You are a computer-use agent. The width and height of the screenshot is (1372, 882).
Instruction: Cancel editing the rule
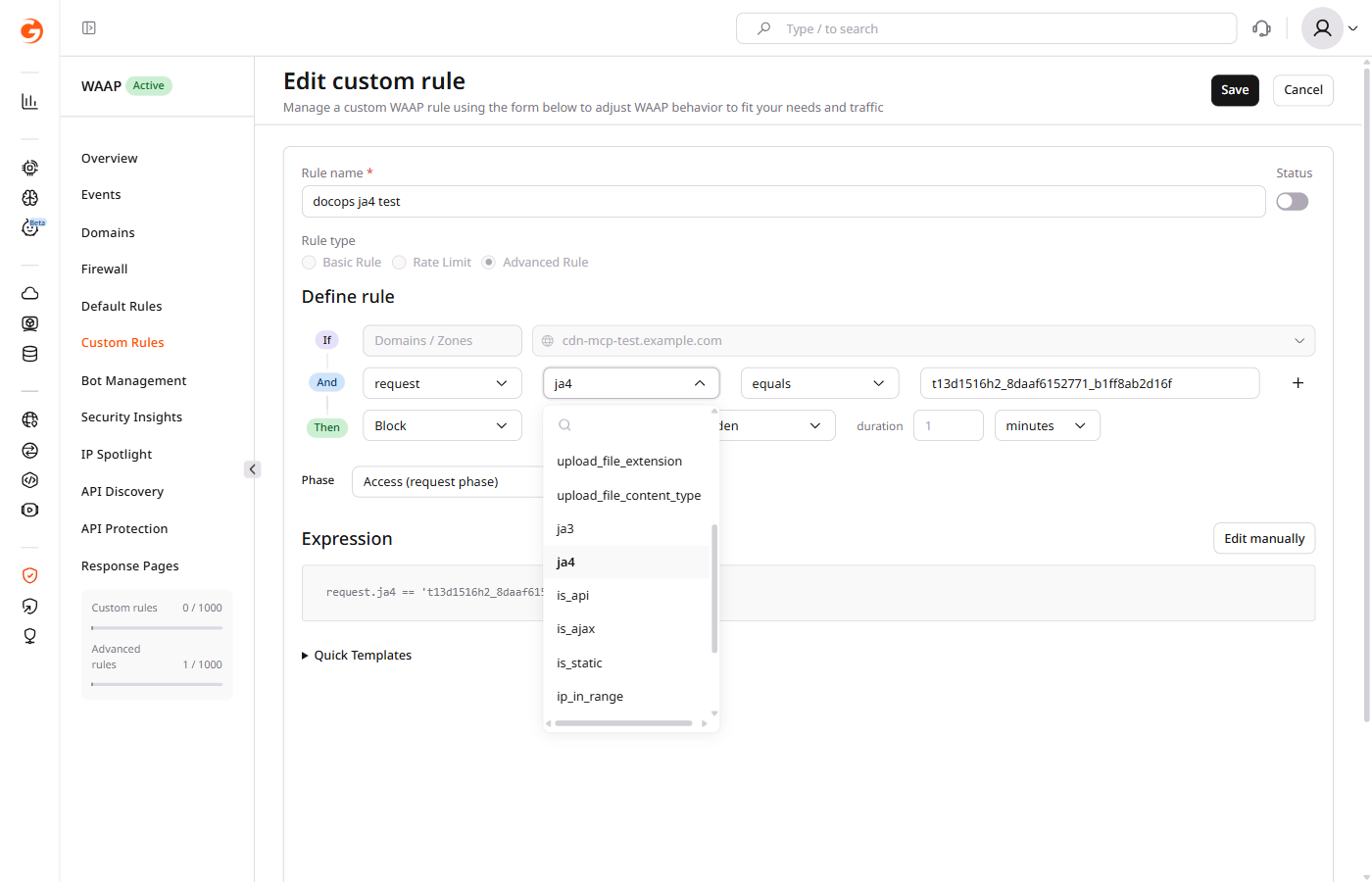[1303, 90]
